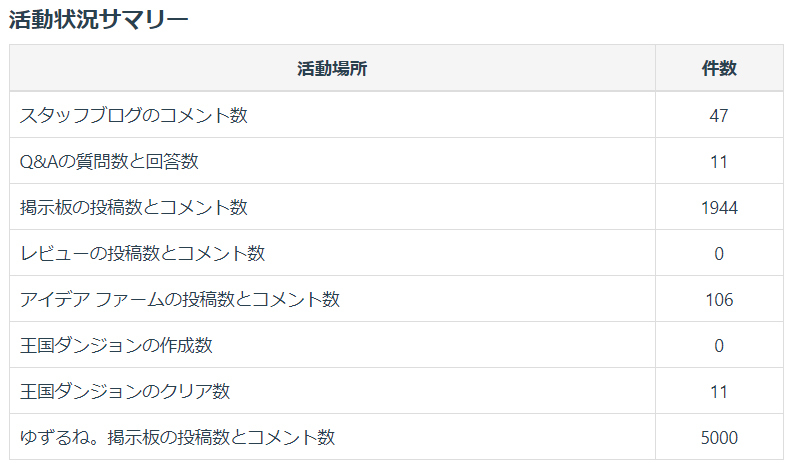Click the 活動場所 column header

(x=332, y=69)
